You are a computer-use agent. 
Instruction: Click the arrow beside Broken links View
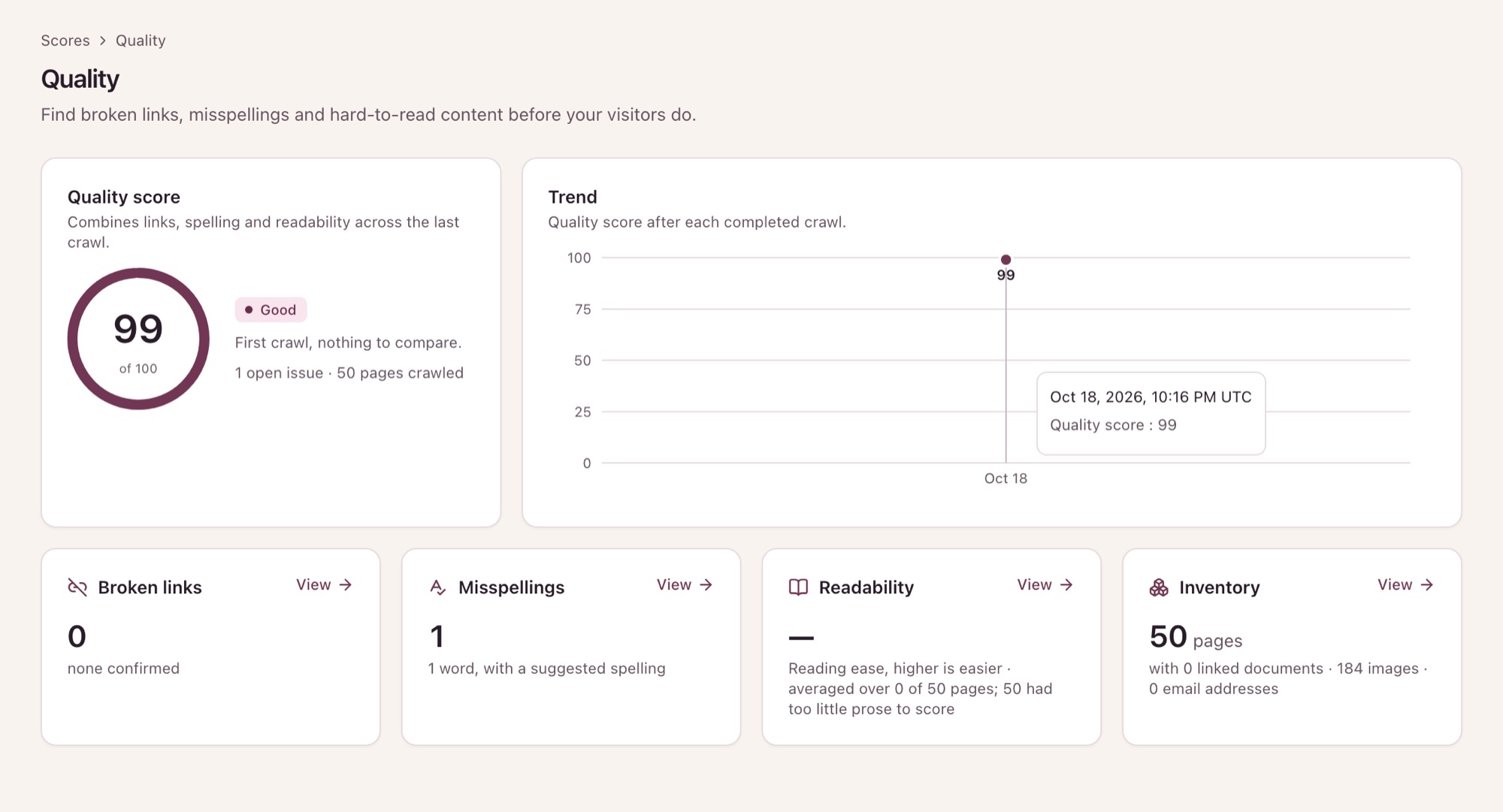[x=346, y=584]
